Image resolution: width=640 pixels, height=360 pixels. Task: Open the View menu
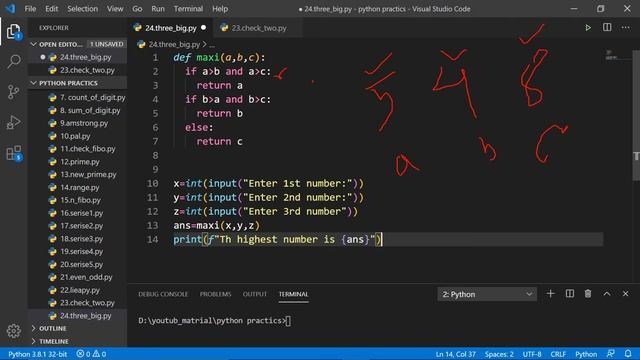point(115,9)
